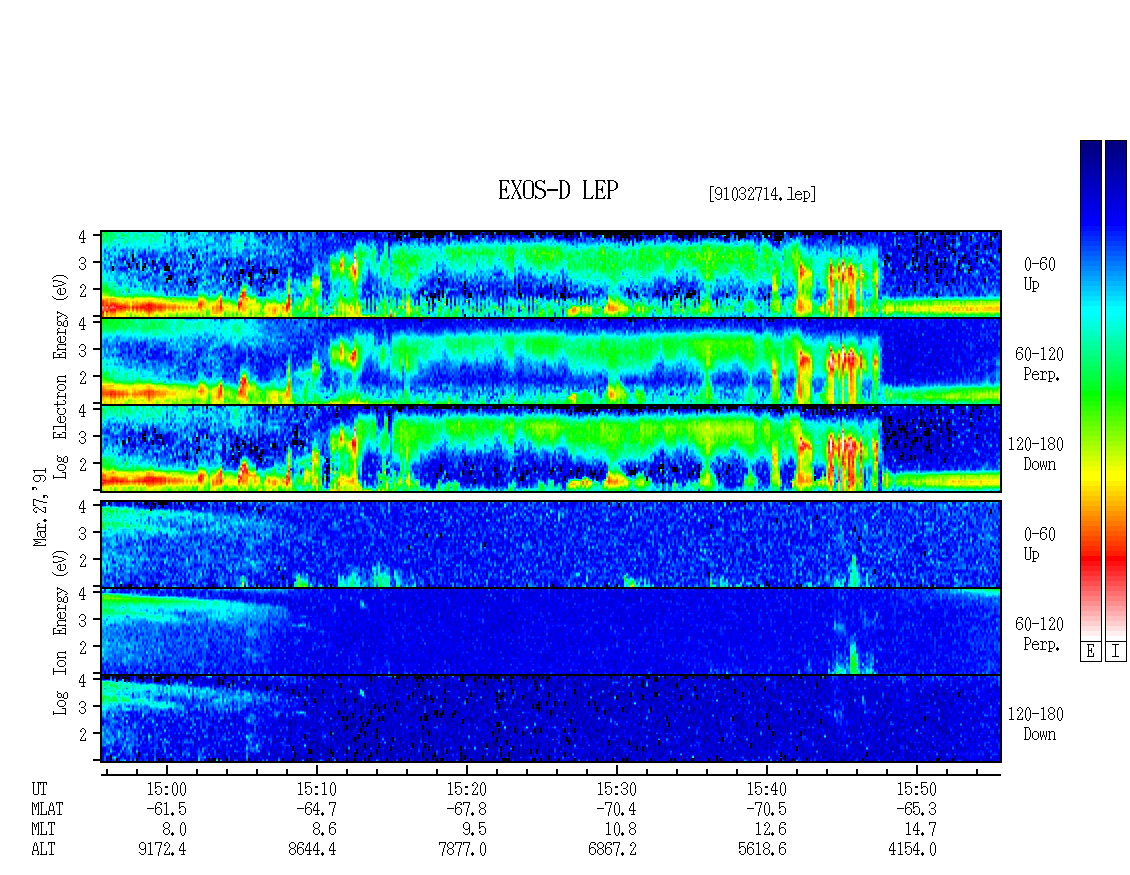The width and height of the screenshot is (1130, 875).
Task: Click the ALT value "7877.0"
Action: [462, 850]
